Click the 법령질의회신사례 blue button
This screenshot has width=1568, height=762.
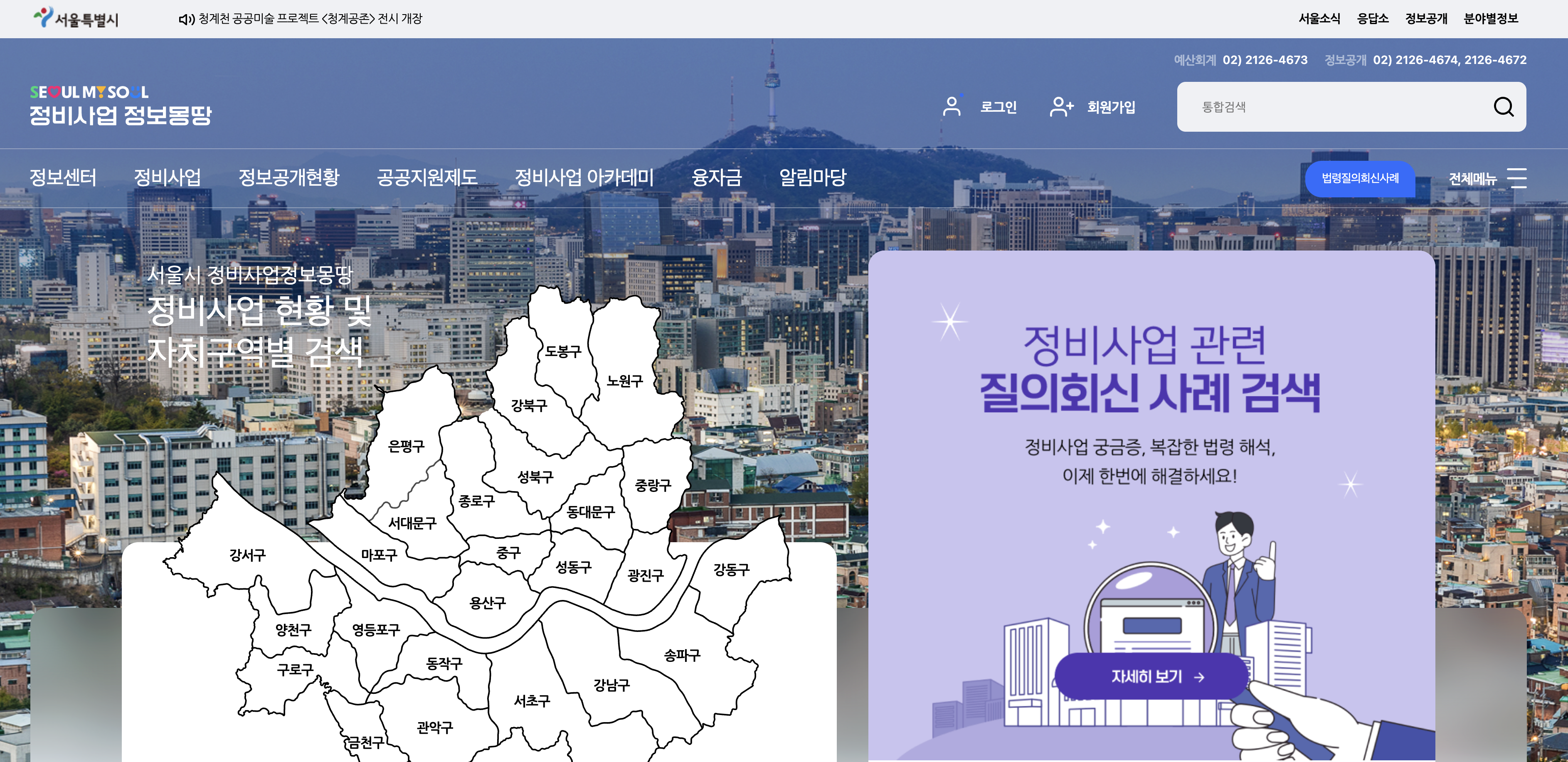1360,178
